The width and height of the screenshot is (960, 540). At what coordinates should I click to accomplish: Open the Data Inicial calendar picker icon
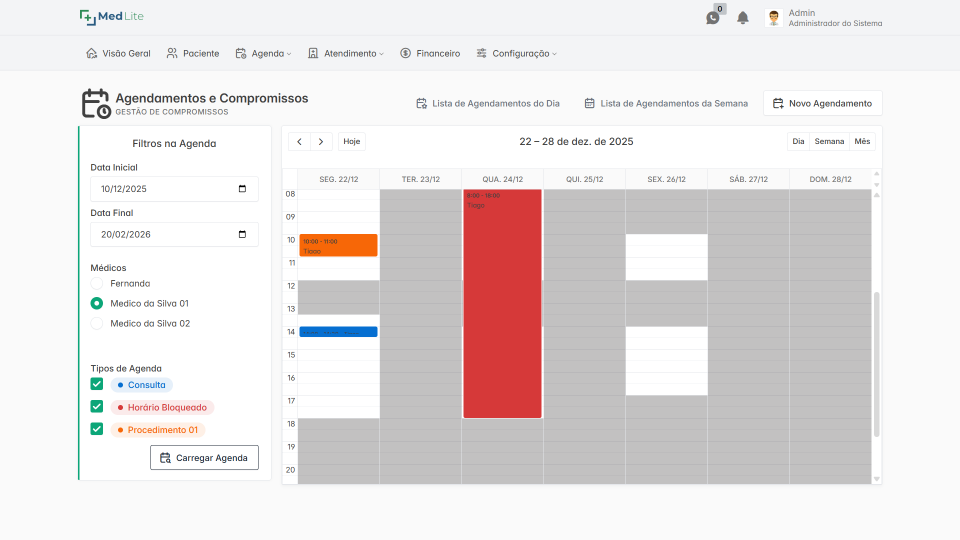(242, 189)
